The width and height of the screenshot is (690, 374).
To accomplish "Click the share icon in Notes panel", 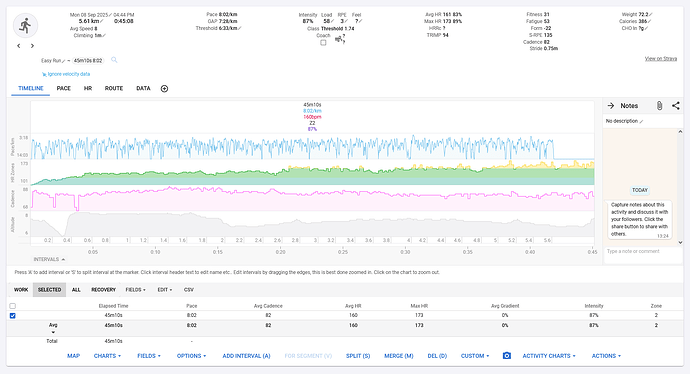I will point(675,106).
